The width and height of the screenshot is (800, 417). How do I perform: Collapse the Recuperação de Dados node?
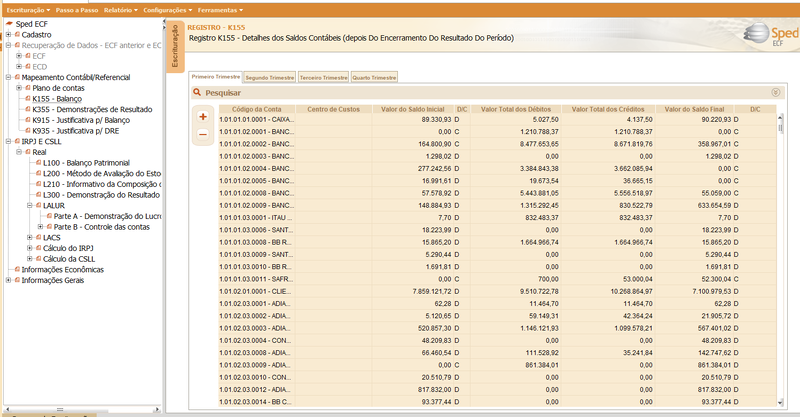[8, 45]
